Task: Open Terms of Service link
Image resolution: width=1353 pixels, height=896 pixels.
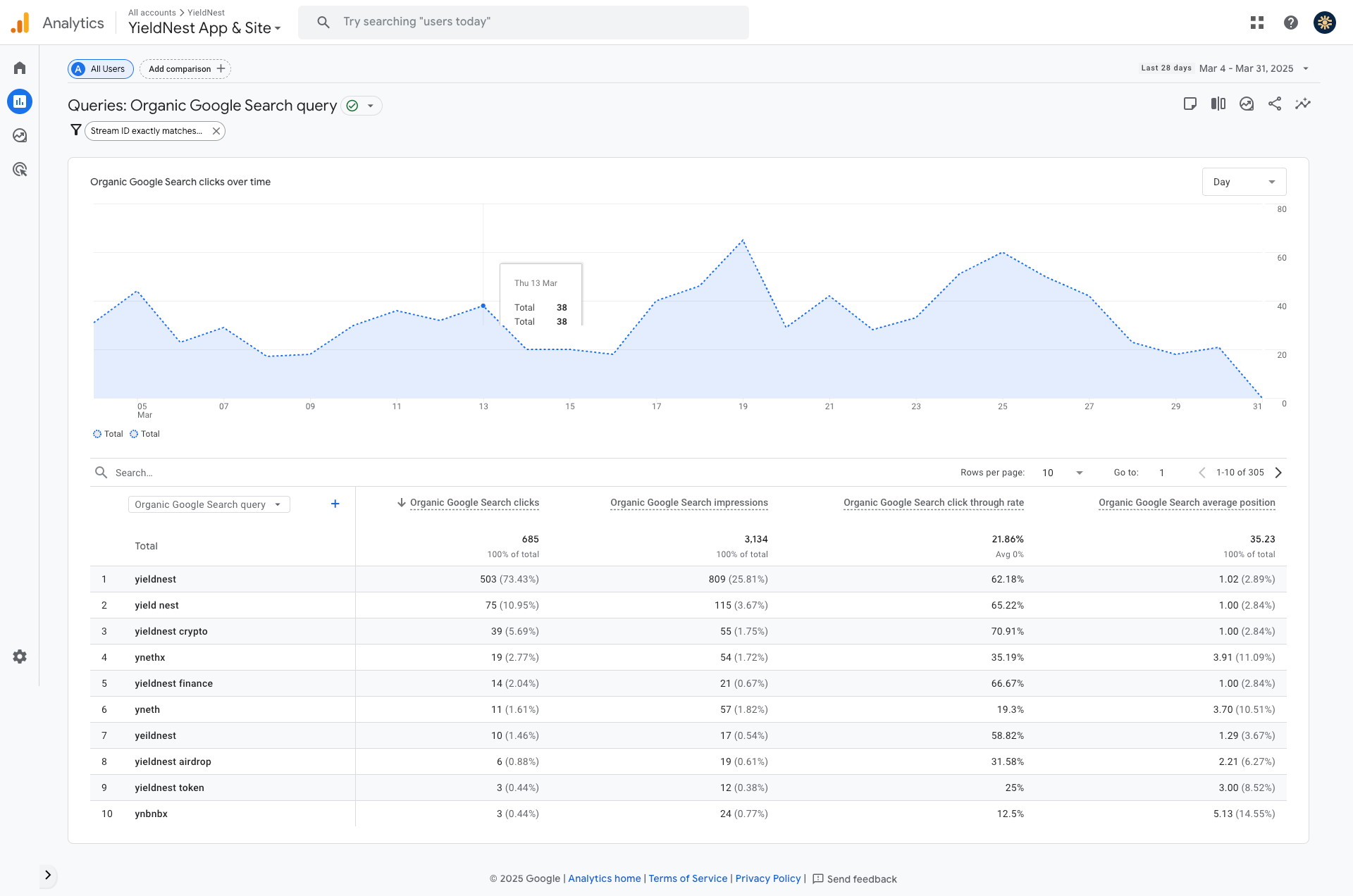Action: tap(688, 878)
